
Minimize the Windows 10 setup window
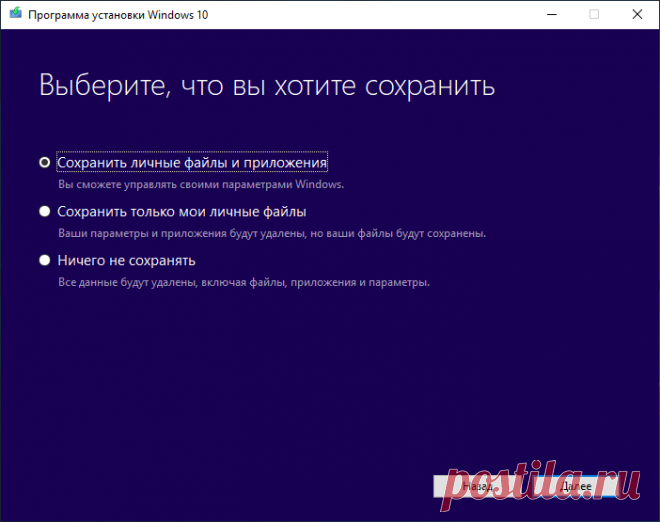pyautogui.click(x=552, y=14)
